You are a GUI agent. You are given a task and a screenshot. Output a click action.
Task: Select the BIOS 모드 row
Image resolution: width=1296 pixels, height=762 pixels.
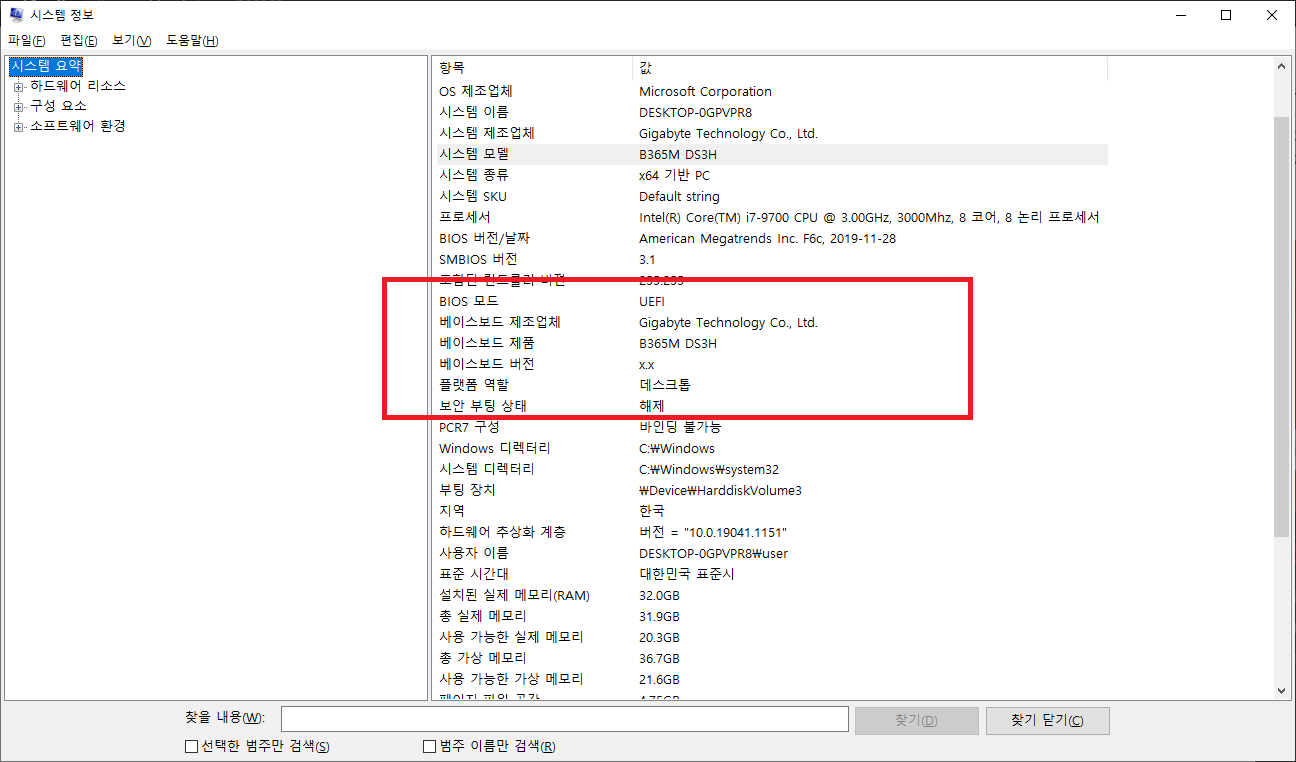770,301
